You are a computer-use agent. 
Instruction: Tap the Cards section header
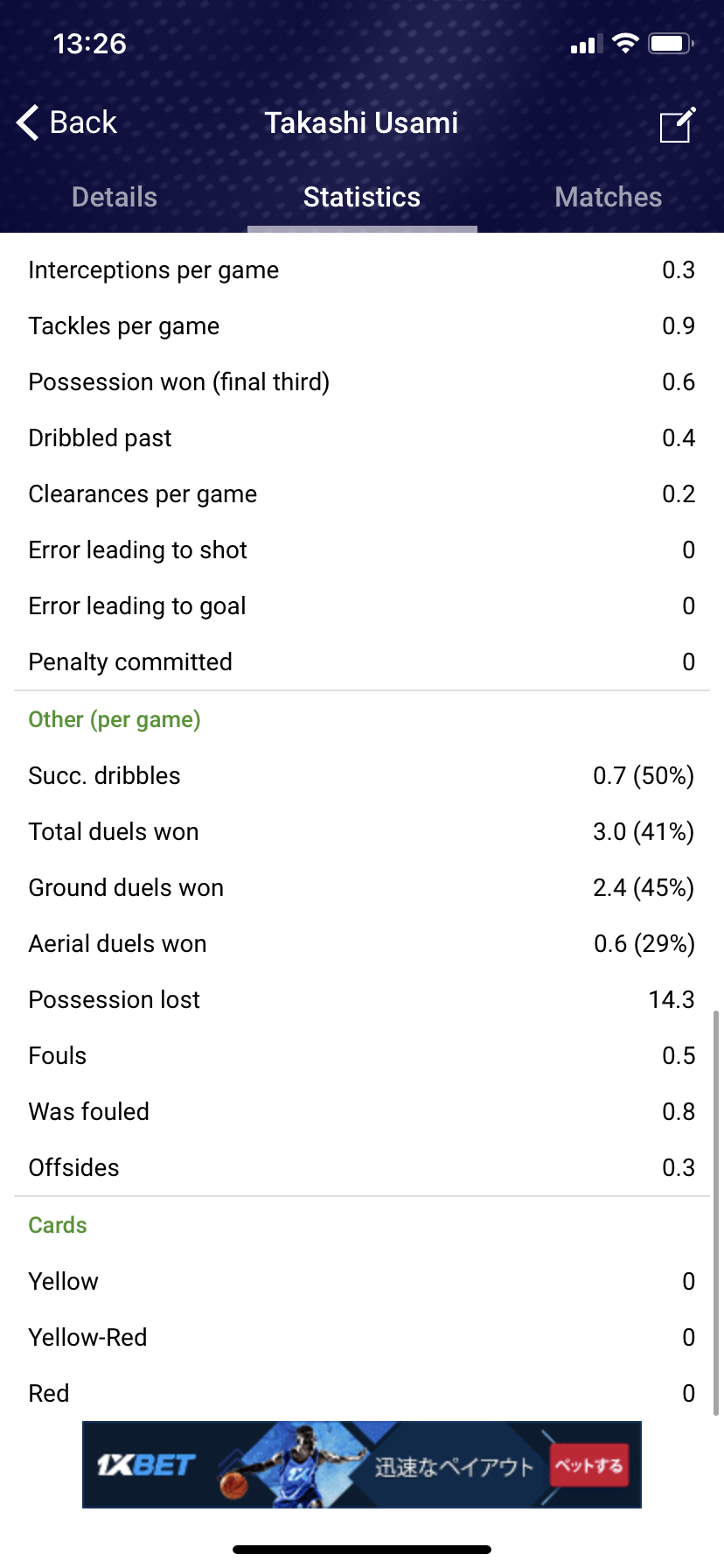[58, 1225]
